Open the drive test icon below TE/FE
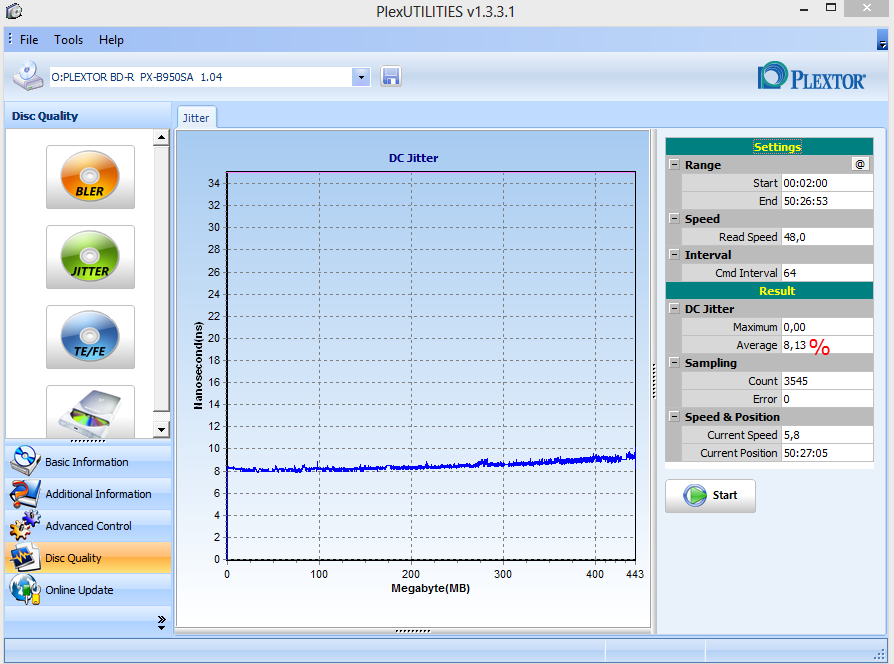This screenshot has width=894, height=664. [x=90, y=412]
